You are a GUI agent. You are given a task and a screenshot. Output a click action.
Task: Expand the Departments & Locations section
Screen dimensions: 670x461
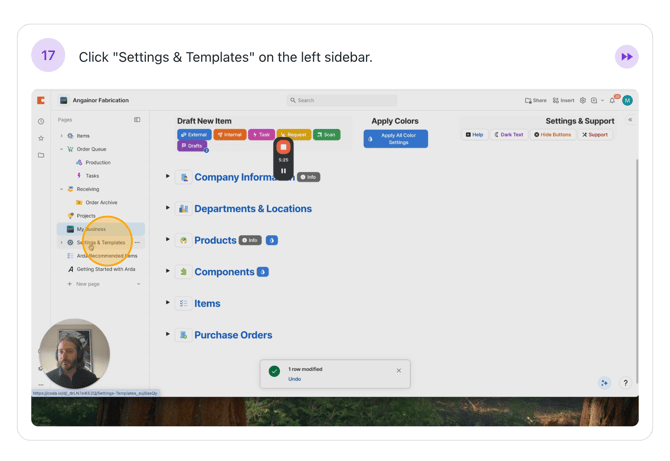(168, 208)
